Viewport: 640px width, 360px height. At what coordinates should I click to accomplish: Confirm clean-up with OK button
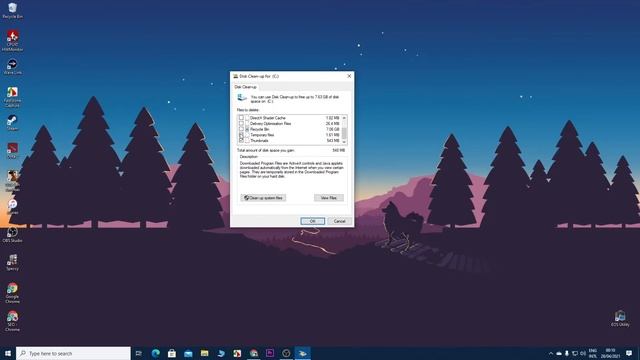point(313,221)
